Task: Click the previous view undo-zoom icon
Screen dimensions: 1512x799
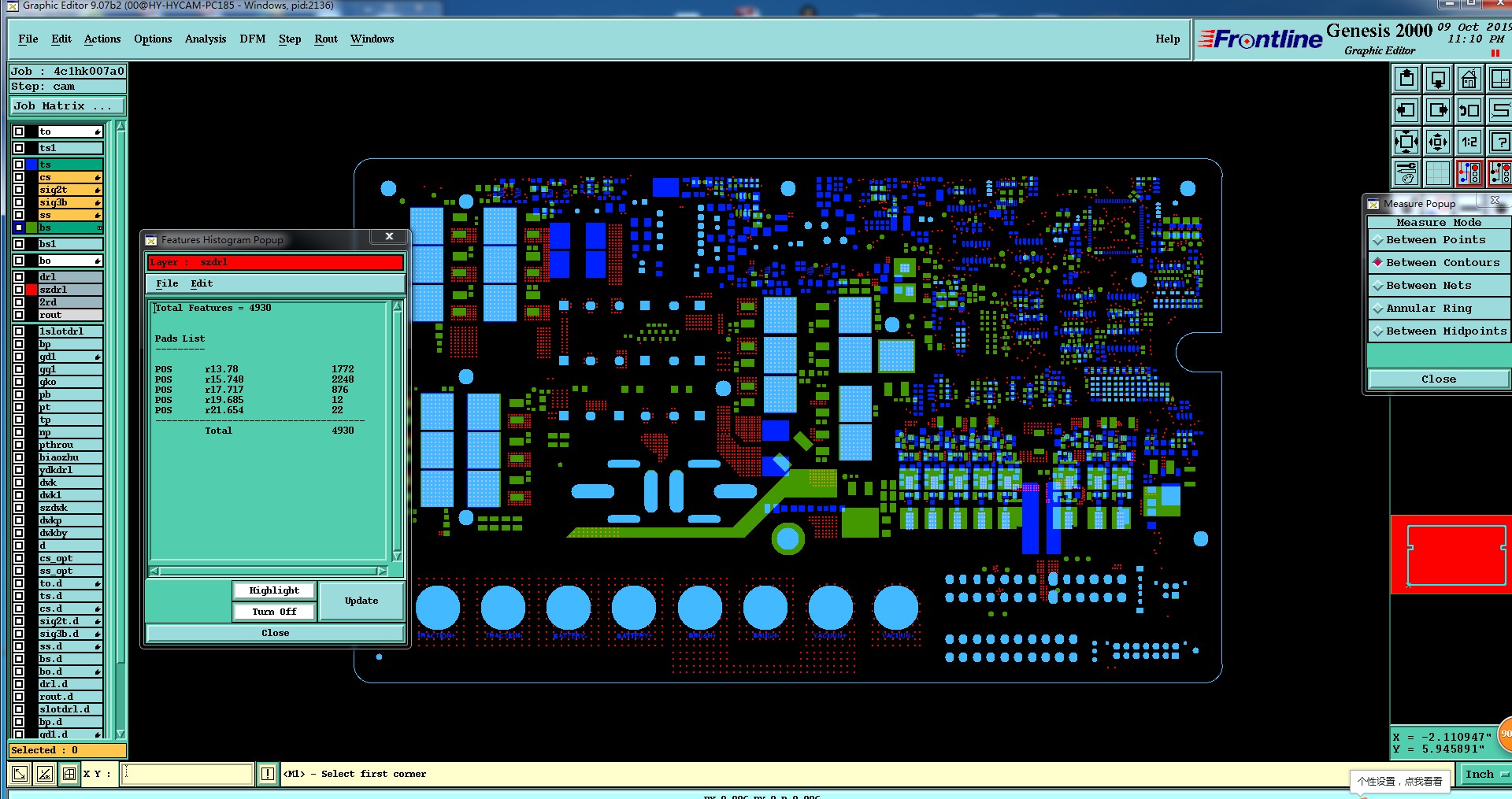Action: coord(1469,110)
